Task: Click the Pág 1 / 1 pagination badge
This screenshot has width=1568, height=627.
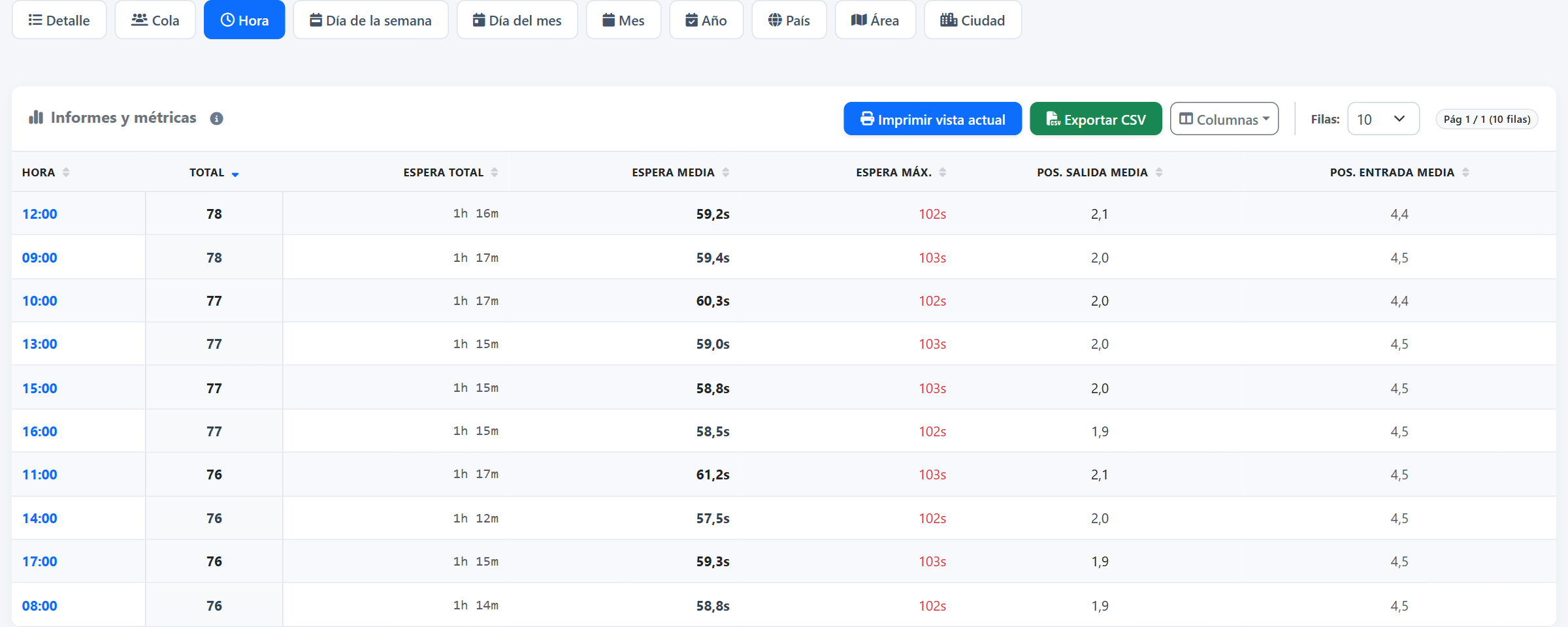Action: [1486, 119]
